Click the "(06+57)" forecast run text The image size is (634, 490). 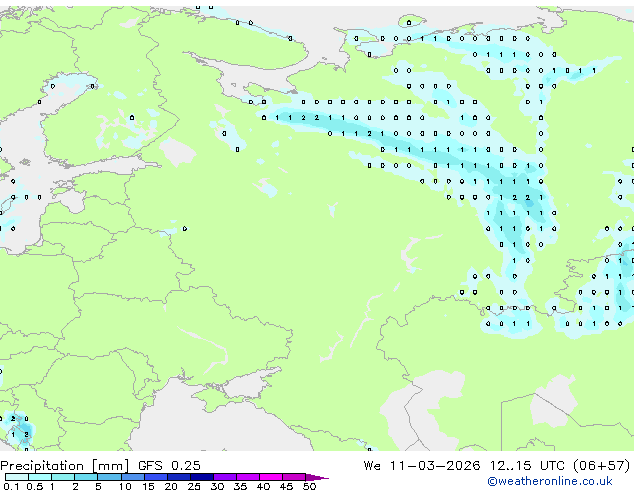(x=602, y=465)
